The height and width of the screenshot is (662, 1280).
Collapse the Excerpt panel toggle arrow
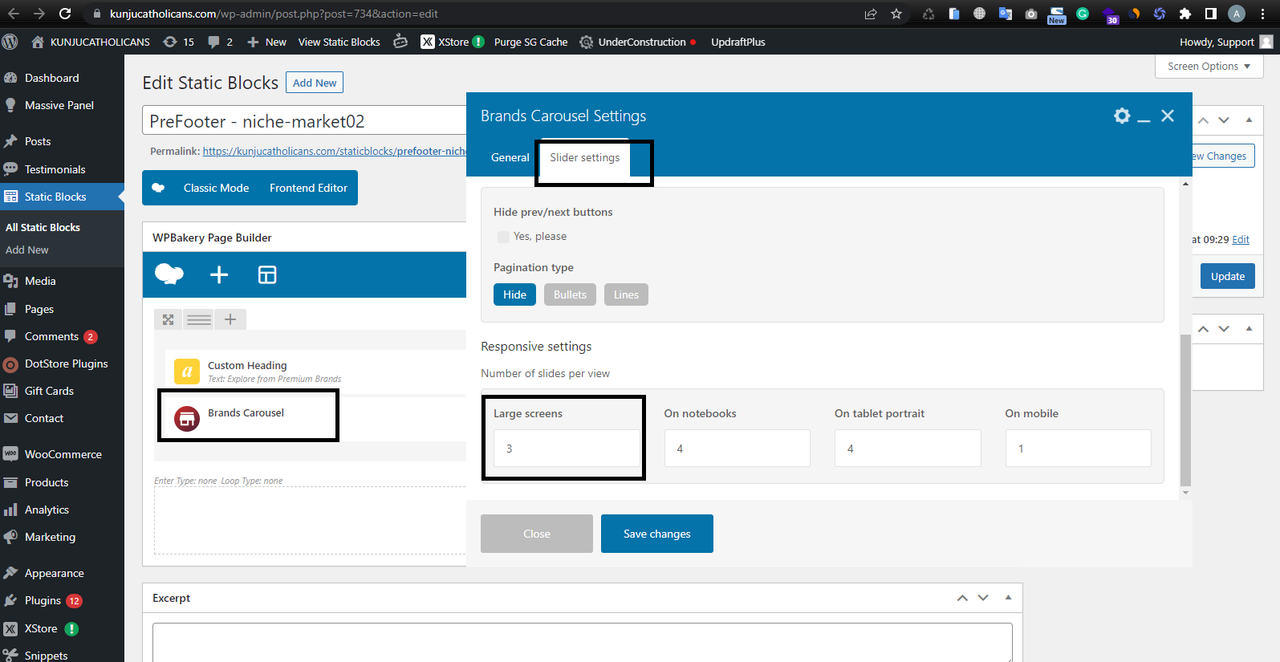[x=1008, y=598]
